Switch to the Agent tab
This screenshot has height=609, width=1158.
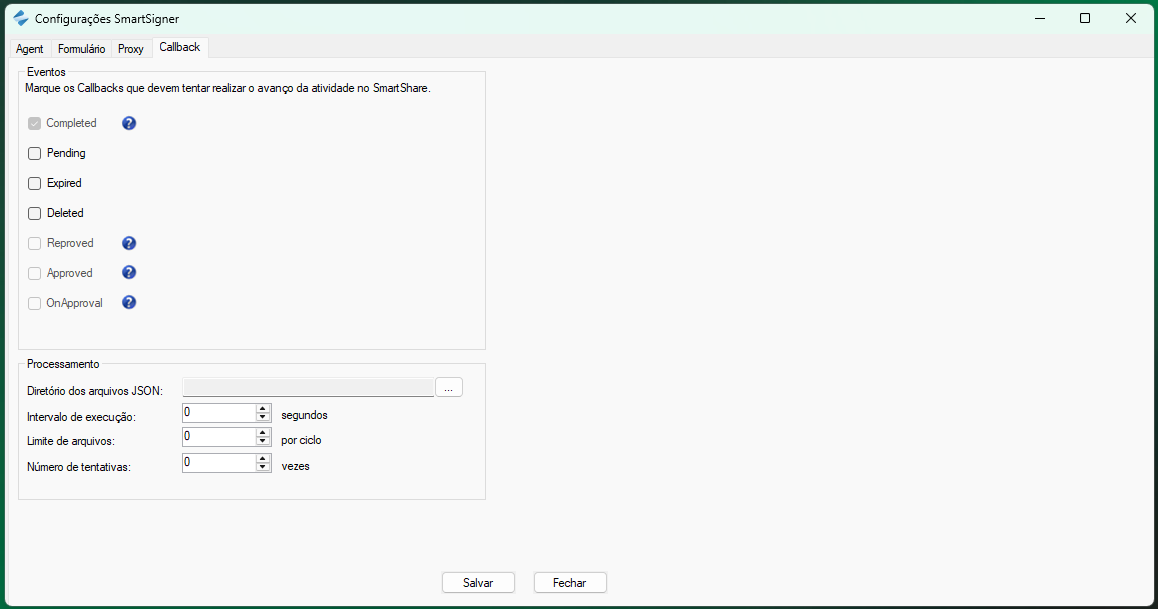[30, 49]
